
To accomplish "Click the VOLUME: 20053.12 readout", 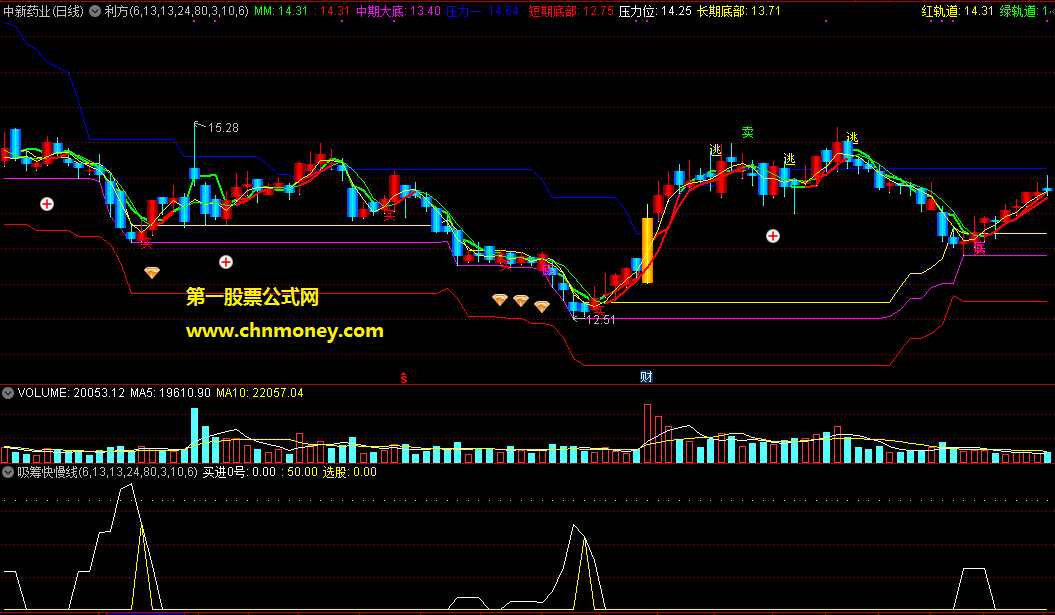I will tap(71, 392).
